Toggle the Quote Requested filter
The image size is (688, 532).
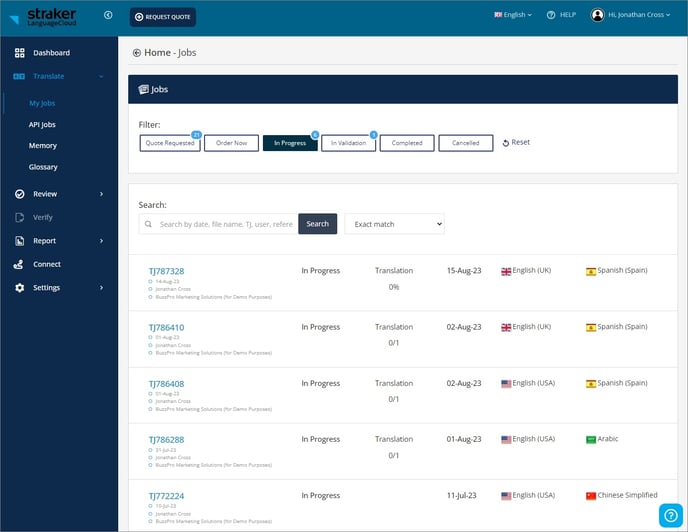click(x=170, y=143)
